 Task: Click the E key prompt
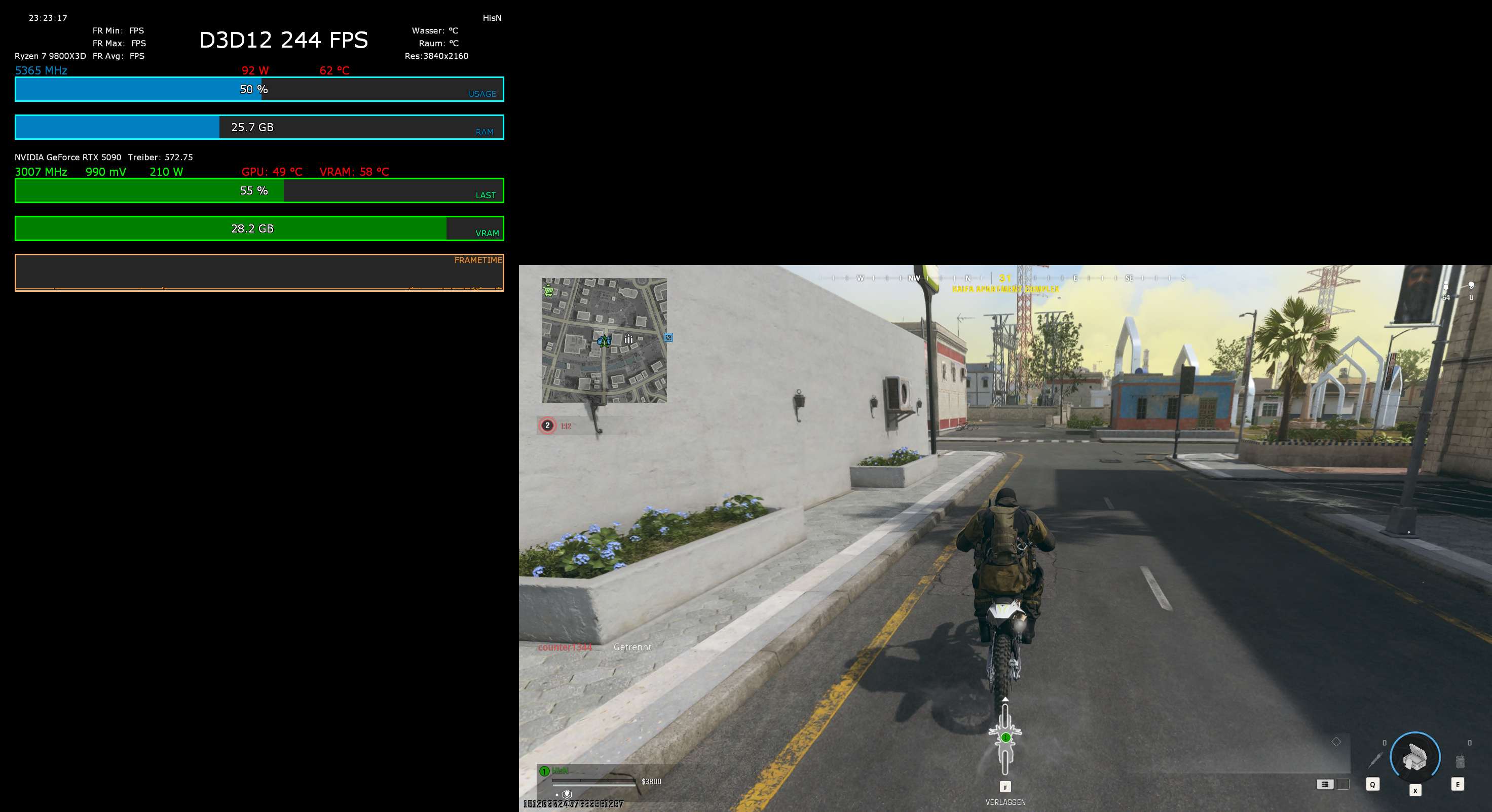click(x=1457, y=785)
